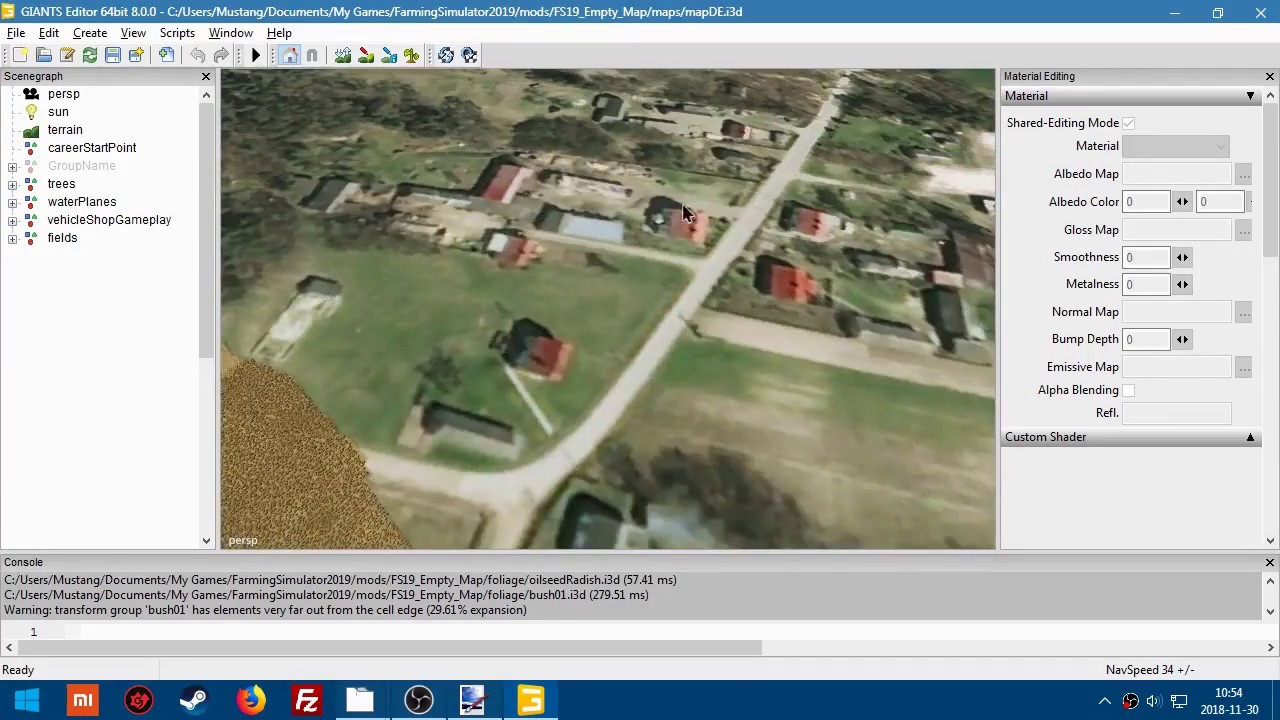Undo the last action
Viewport: 1280px width, 720px height.
[x=197, y=55]
